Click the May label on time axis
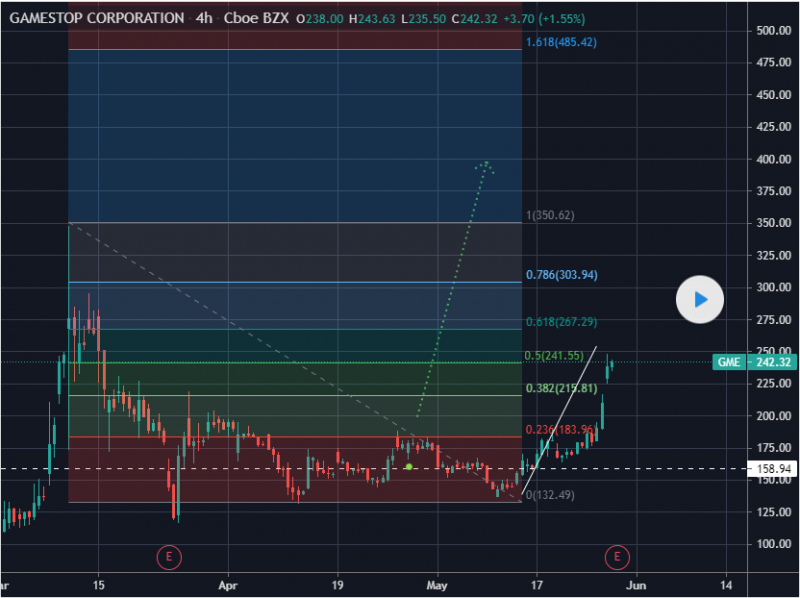The image size is (800, 598). [436, 585]
